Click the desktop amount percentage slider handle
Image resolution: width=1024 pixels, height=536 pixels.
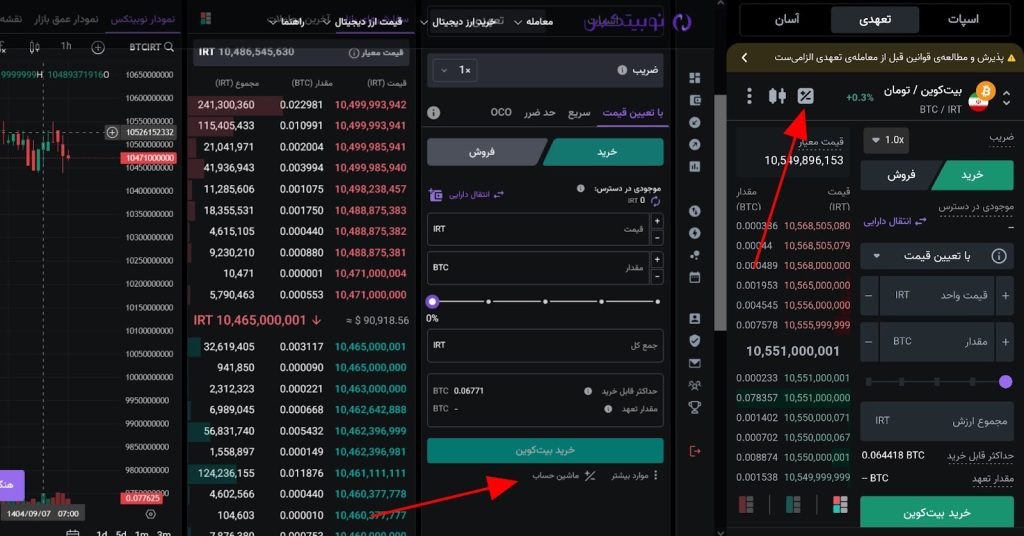pyautogui.click(x=432, y=302)
